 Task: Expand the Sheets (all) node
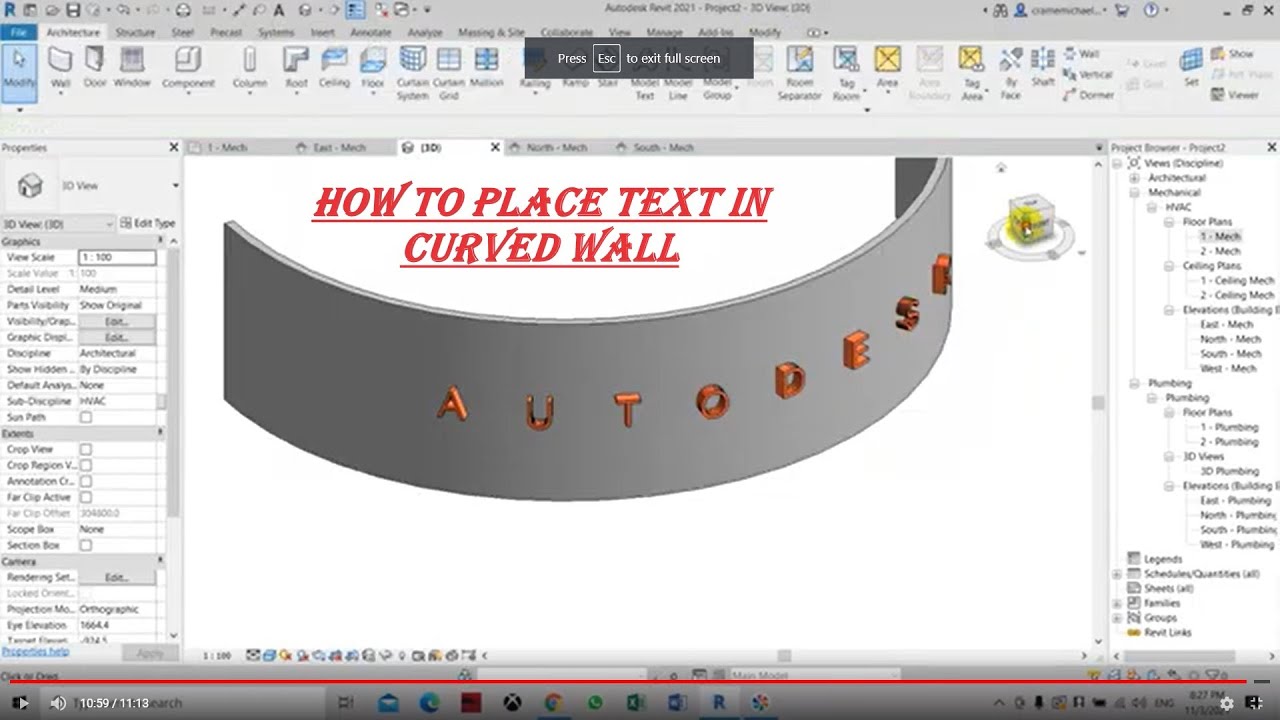tap(1117, 589)
